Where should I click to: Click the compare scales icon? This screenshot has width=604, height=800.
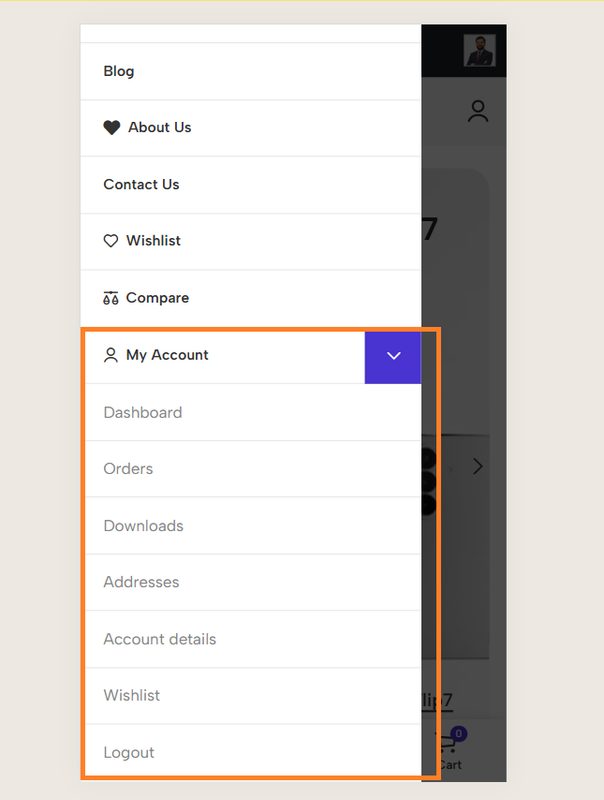point(111,297)
